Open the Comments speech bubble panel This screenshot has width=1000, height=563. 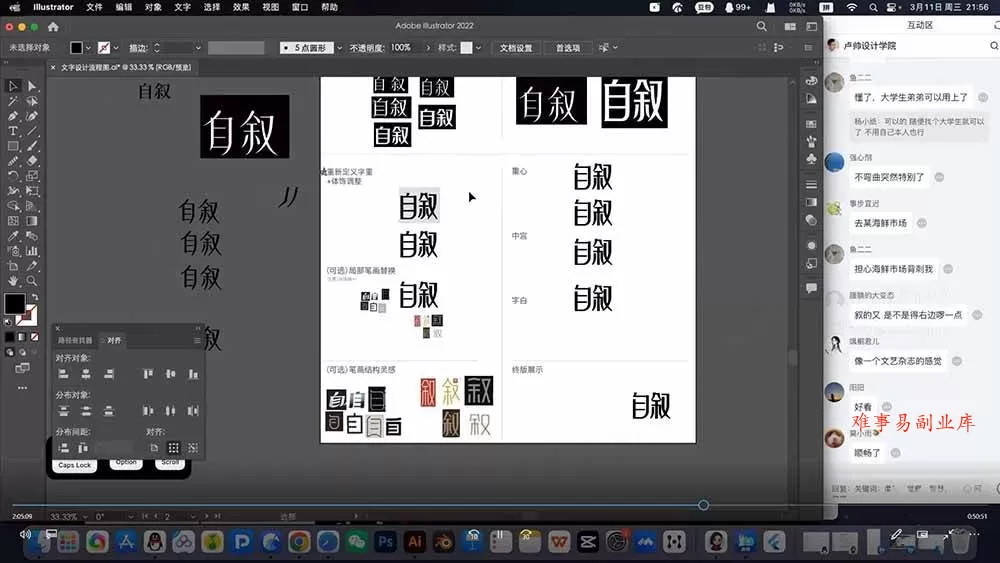(811, 288)
